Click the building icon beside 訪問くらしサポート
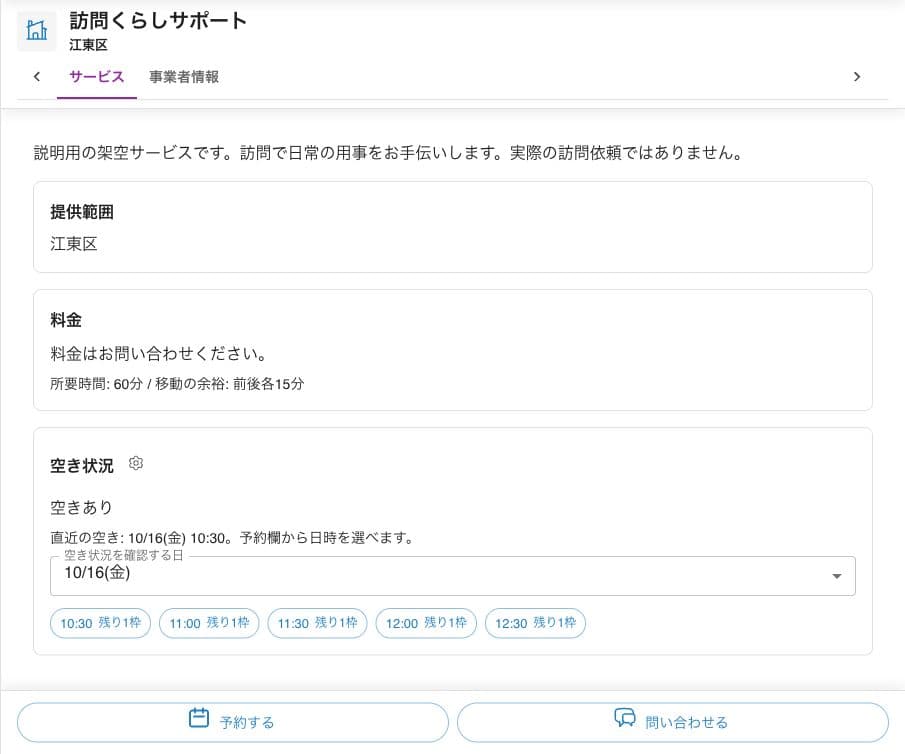 point(37,31)
